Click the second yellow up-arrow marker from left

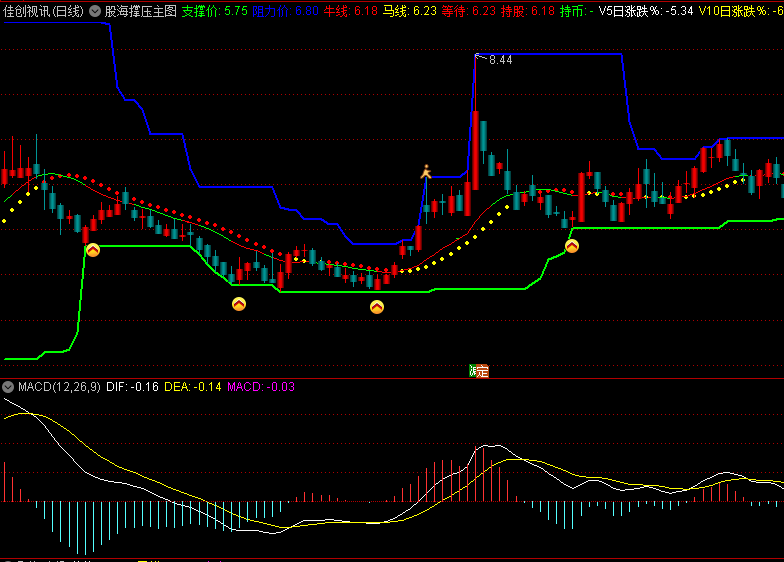pyautogui.click(x=239, y=304)
